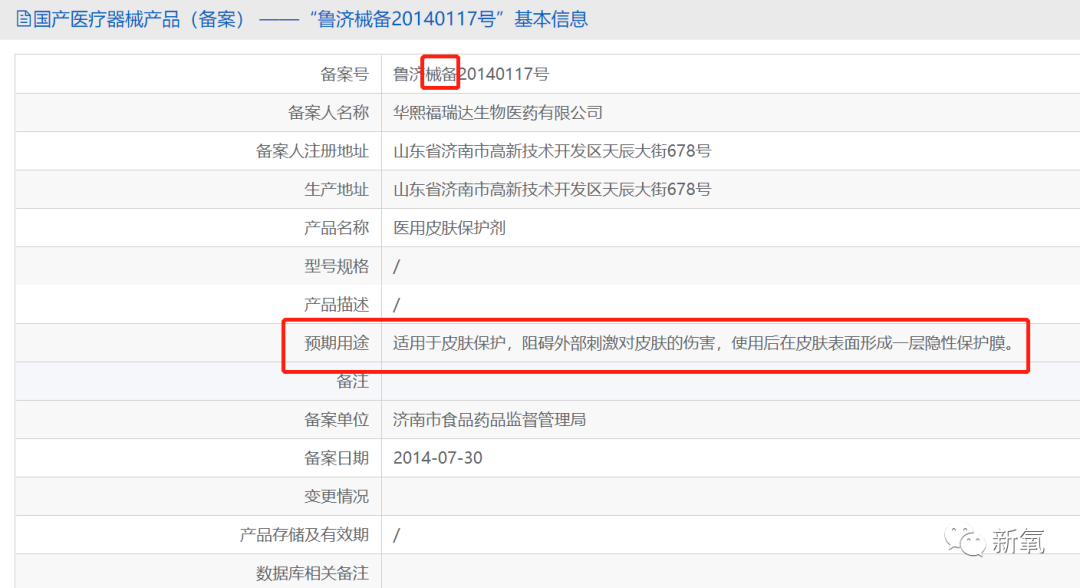Click the 备案单位 label
Viewport: 1080px width, 588px height.
pyautogui.click(x=337, y=420)
